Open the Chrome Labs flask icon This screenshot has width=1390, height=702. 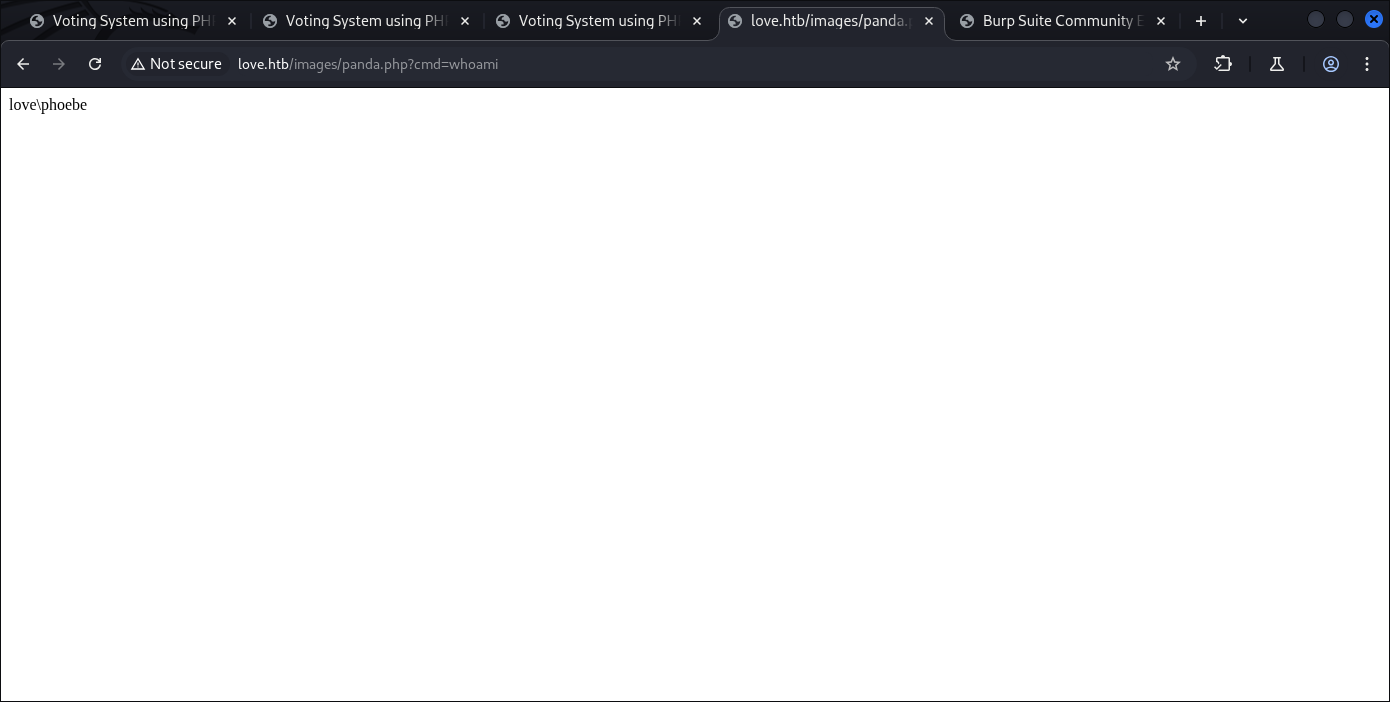1277,64
